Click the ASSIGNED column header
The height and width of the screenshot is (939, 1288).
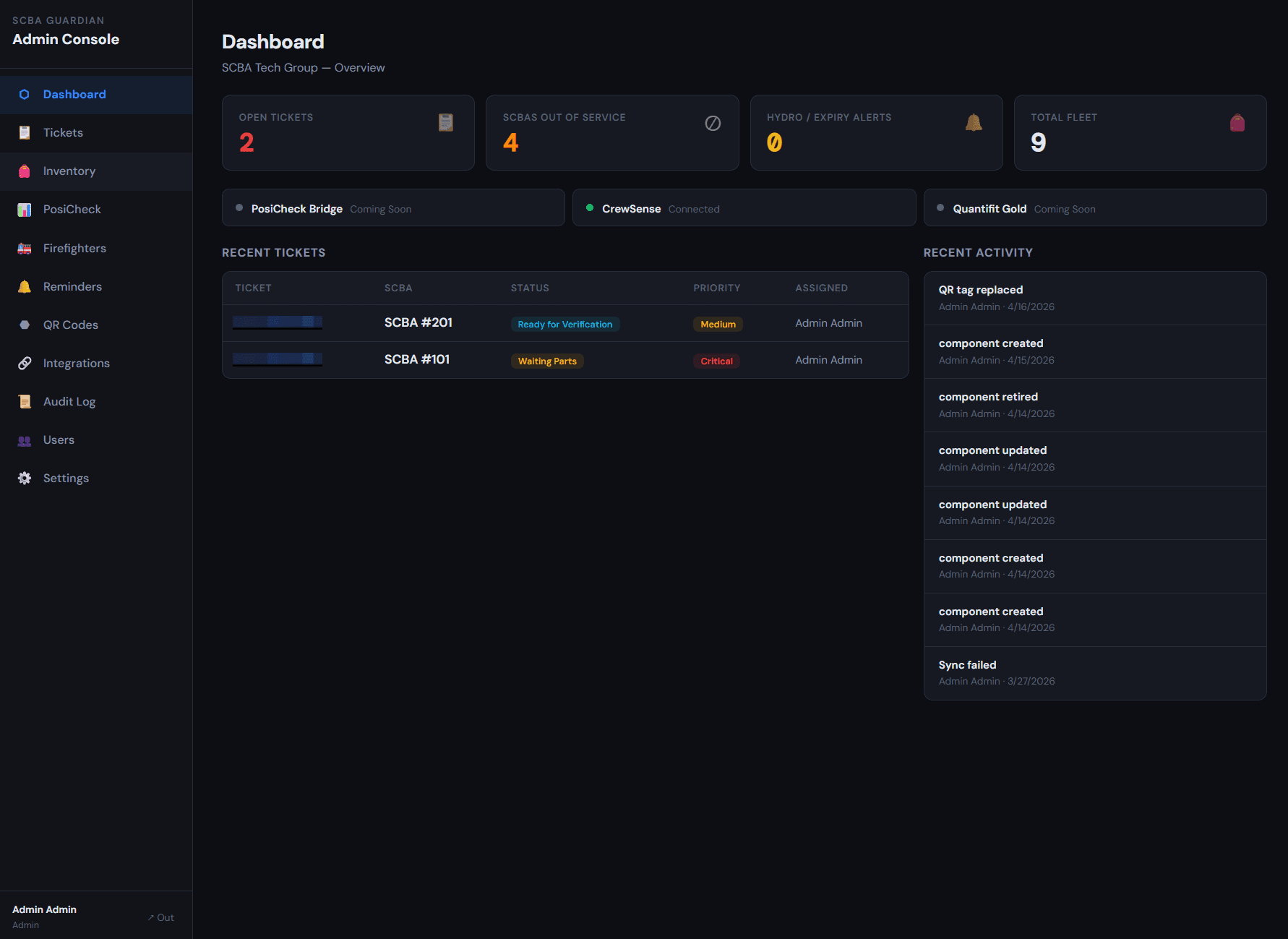coord(822,288)
